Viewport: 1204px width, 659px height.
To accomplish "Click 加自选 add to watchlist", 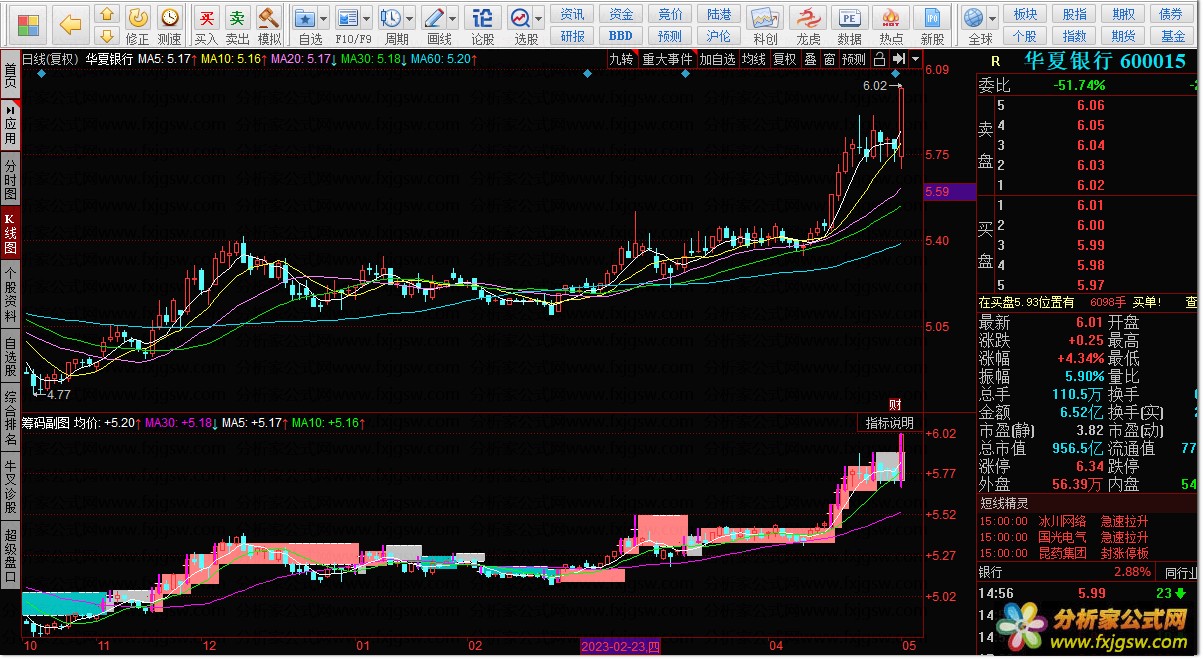I will click(x=717, y=59).
